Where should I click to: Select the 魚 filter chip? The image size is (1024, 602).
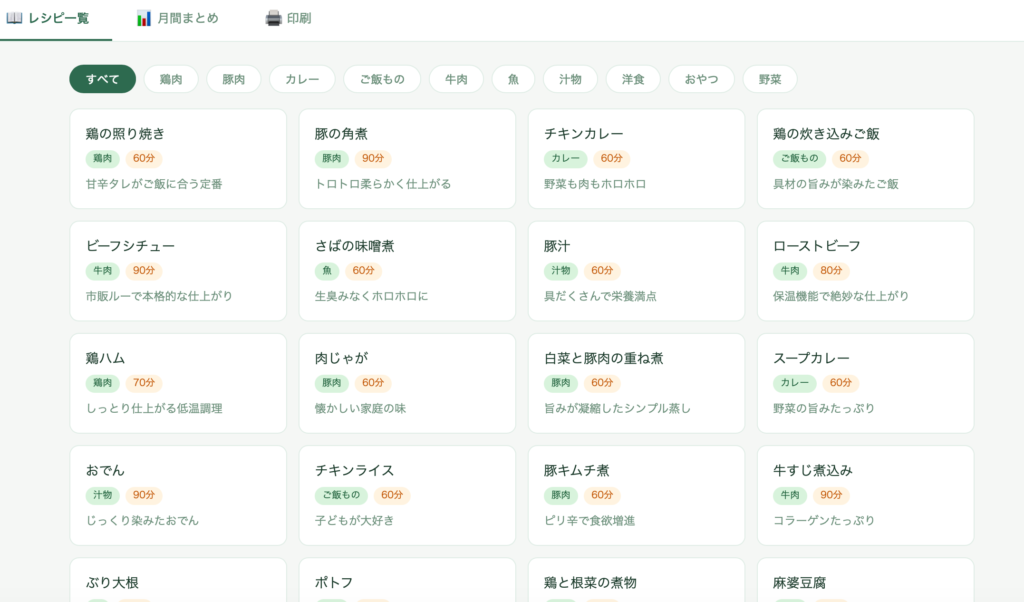513,79
